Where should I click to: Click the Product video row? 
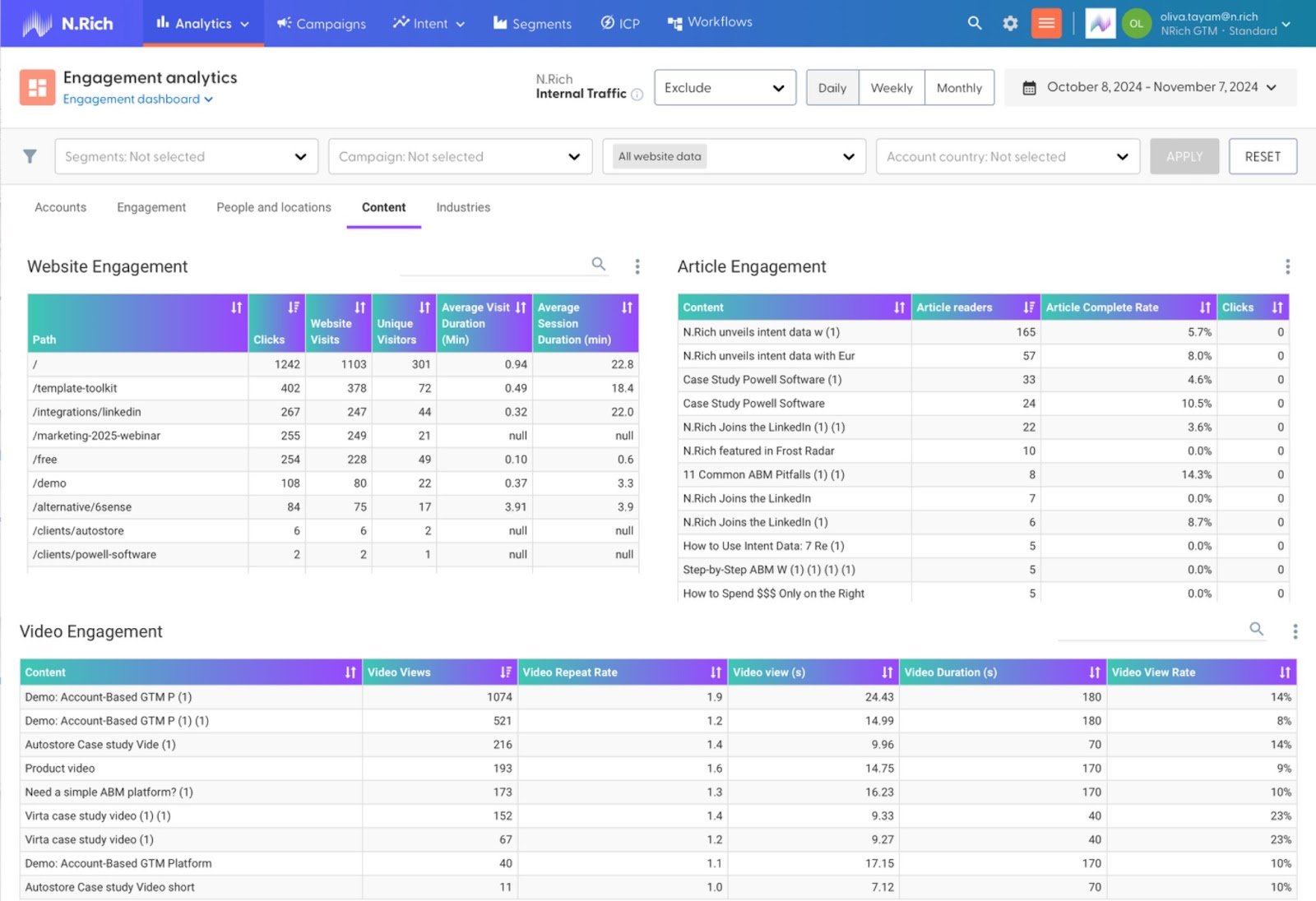658,769
